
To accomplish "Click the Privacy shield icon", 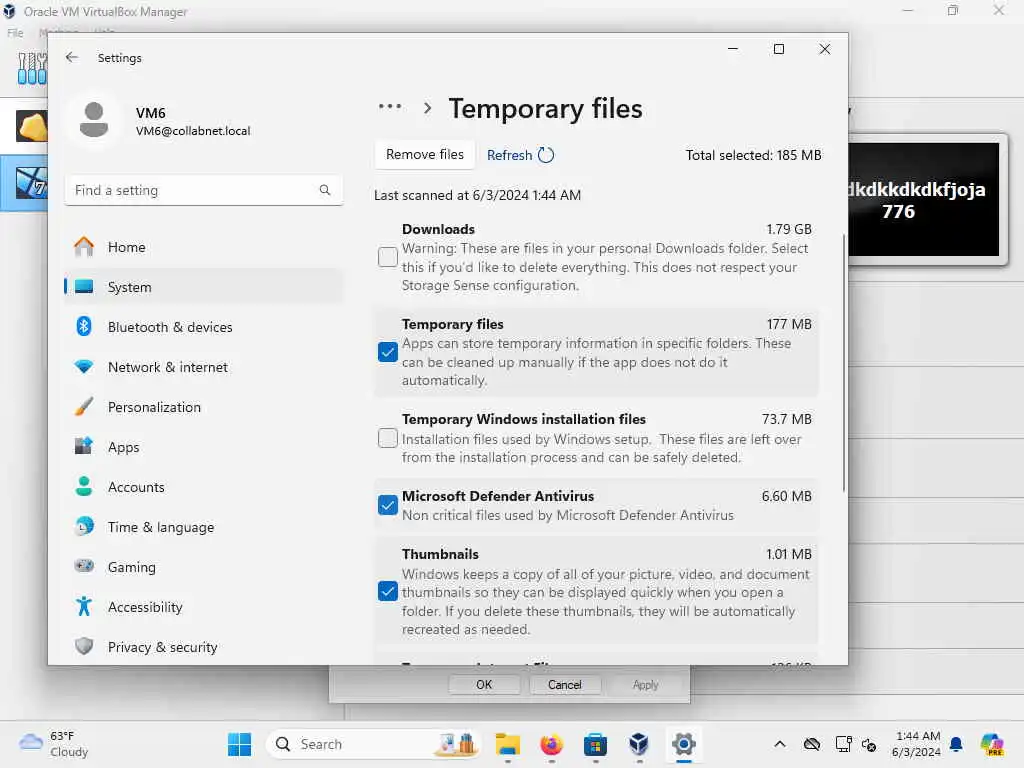I will pyautogui.click(x=84, y=647).
